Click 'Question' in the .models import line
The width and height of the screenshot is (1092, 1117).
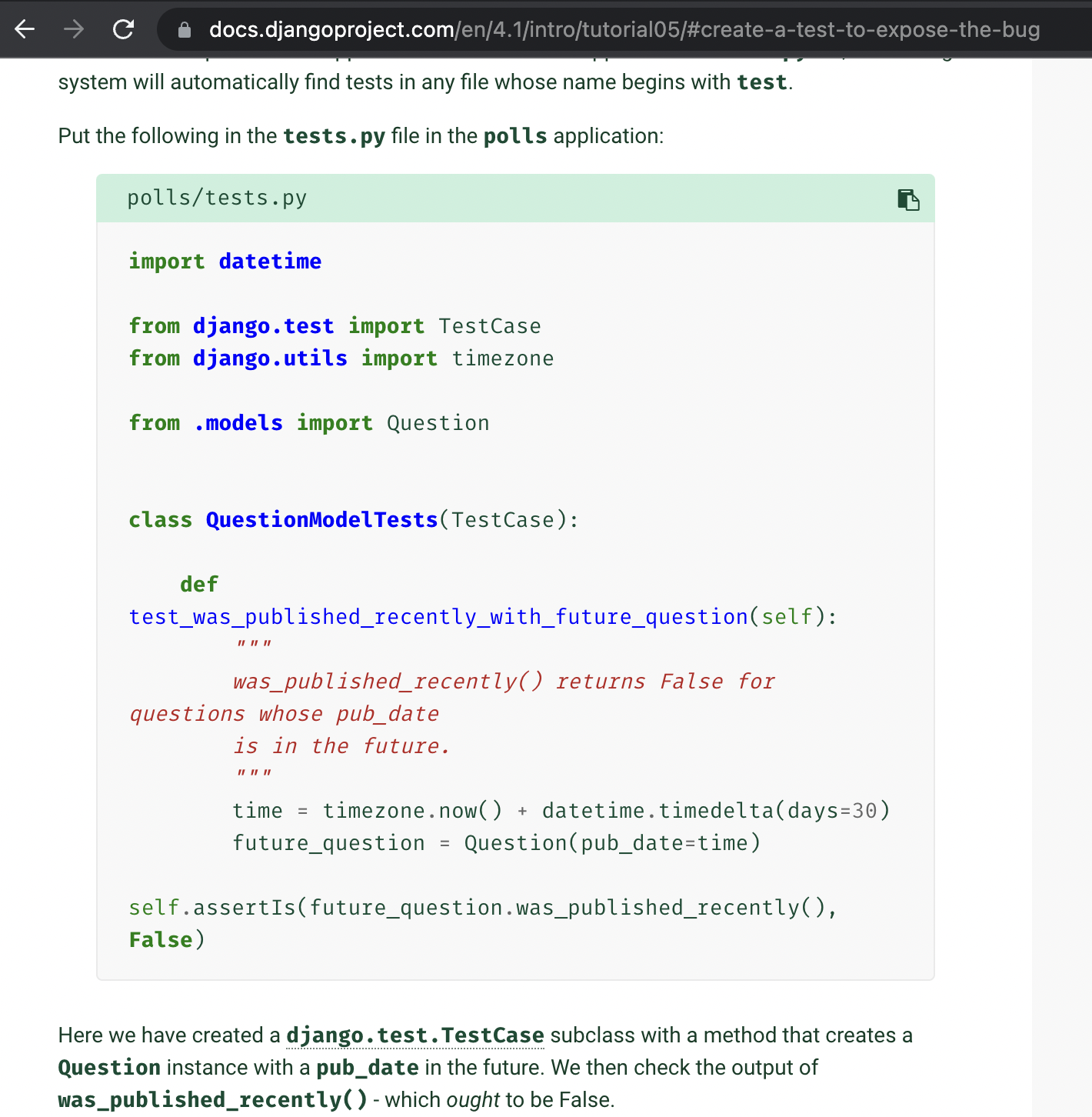click(x=438, y=422)
